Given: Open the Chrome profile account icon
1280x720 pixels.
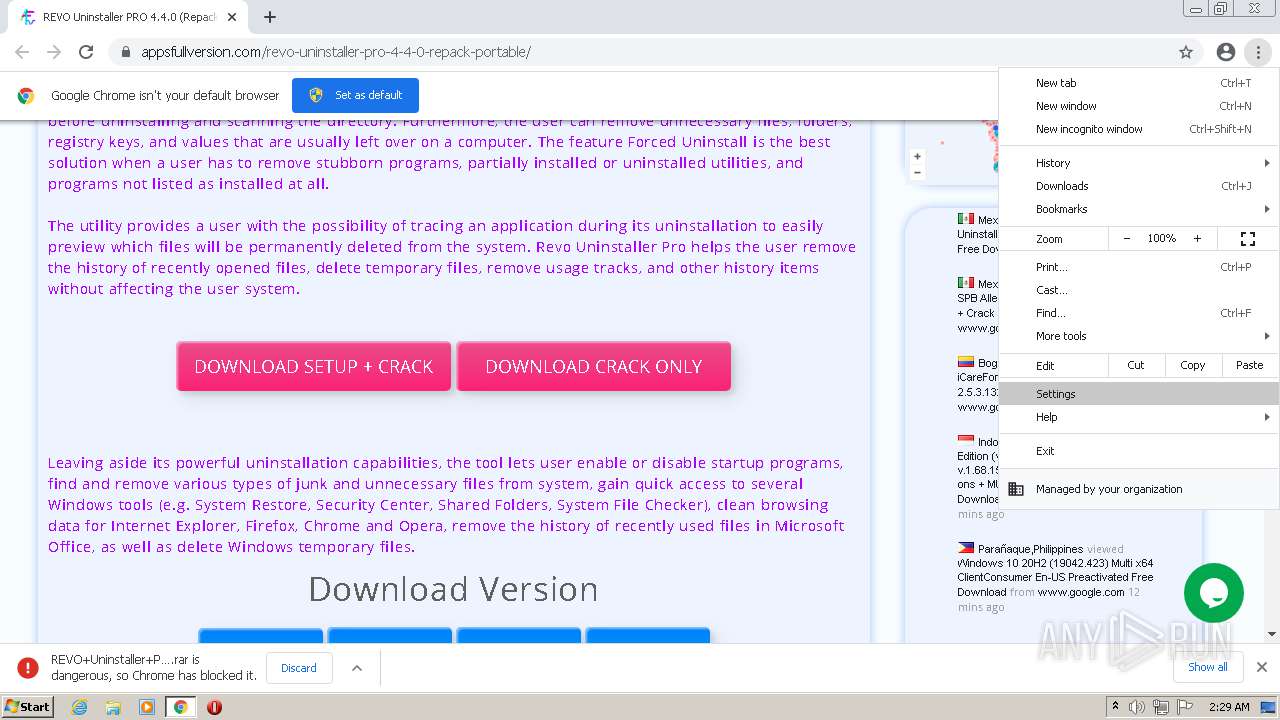Looking at the screenshot, I should tap(1226, 52).
